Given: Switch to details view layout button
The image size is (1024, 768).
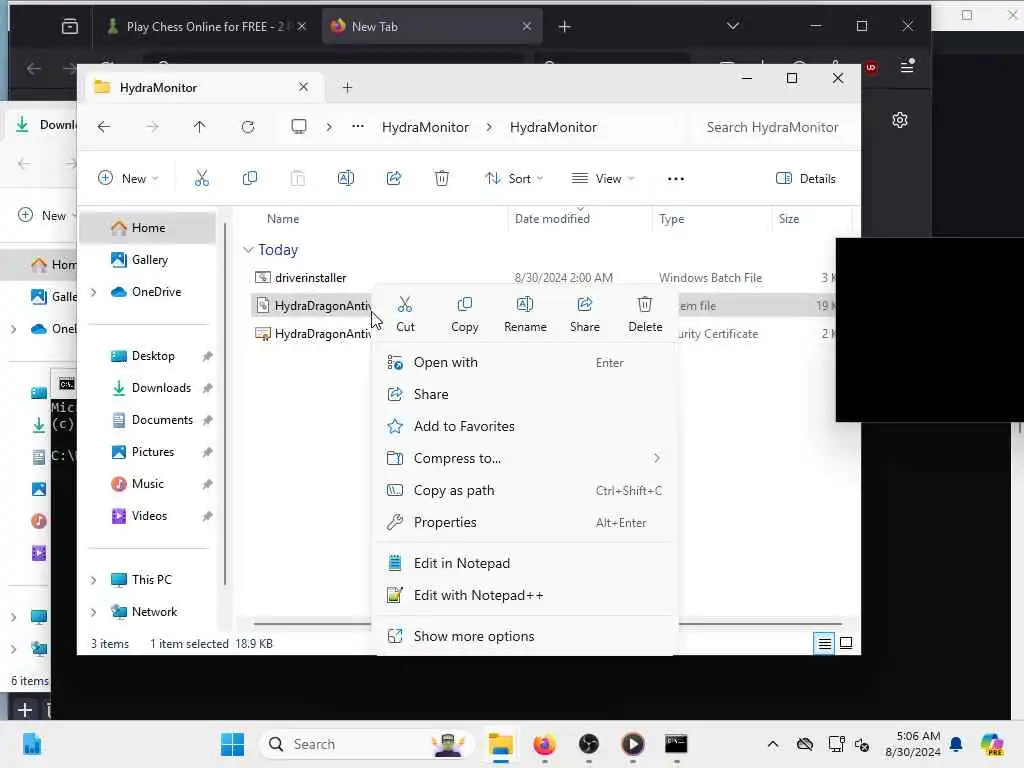Looking at the screenshot, I should [824, 643].
